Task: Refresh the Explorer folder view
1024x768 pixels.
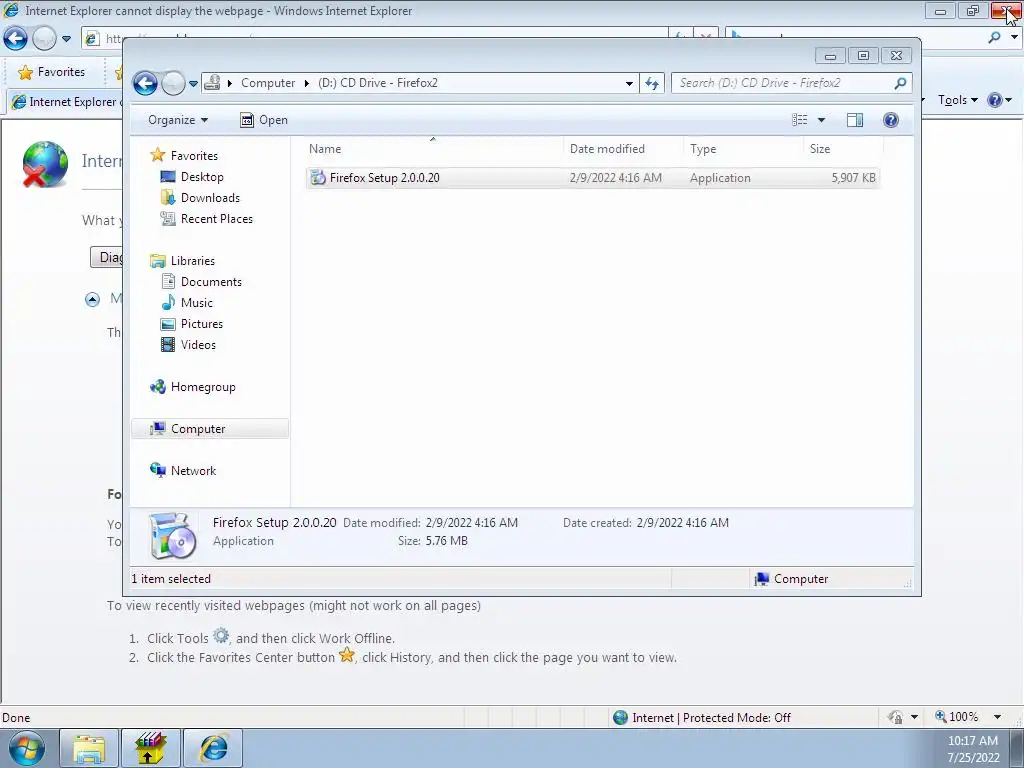Action: [652, 83]
